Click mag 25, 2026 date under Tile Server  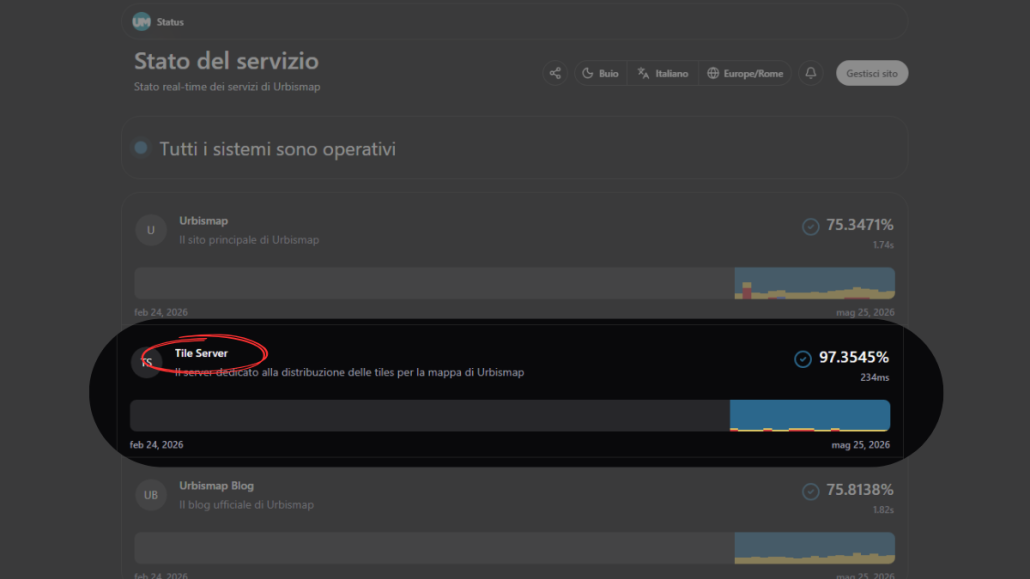tap(861, 445)
